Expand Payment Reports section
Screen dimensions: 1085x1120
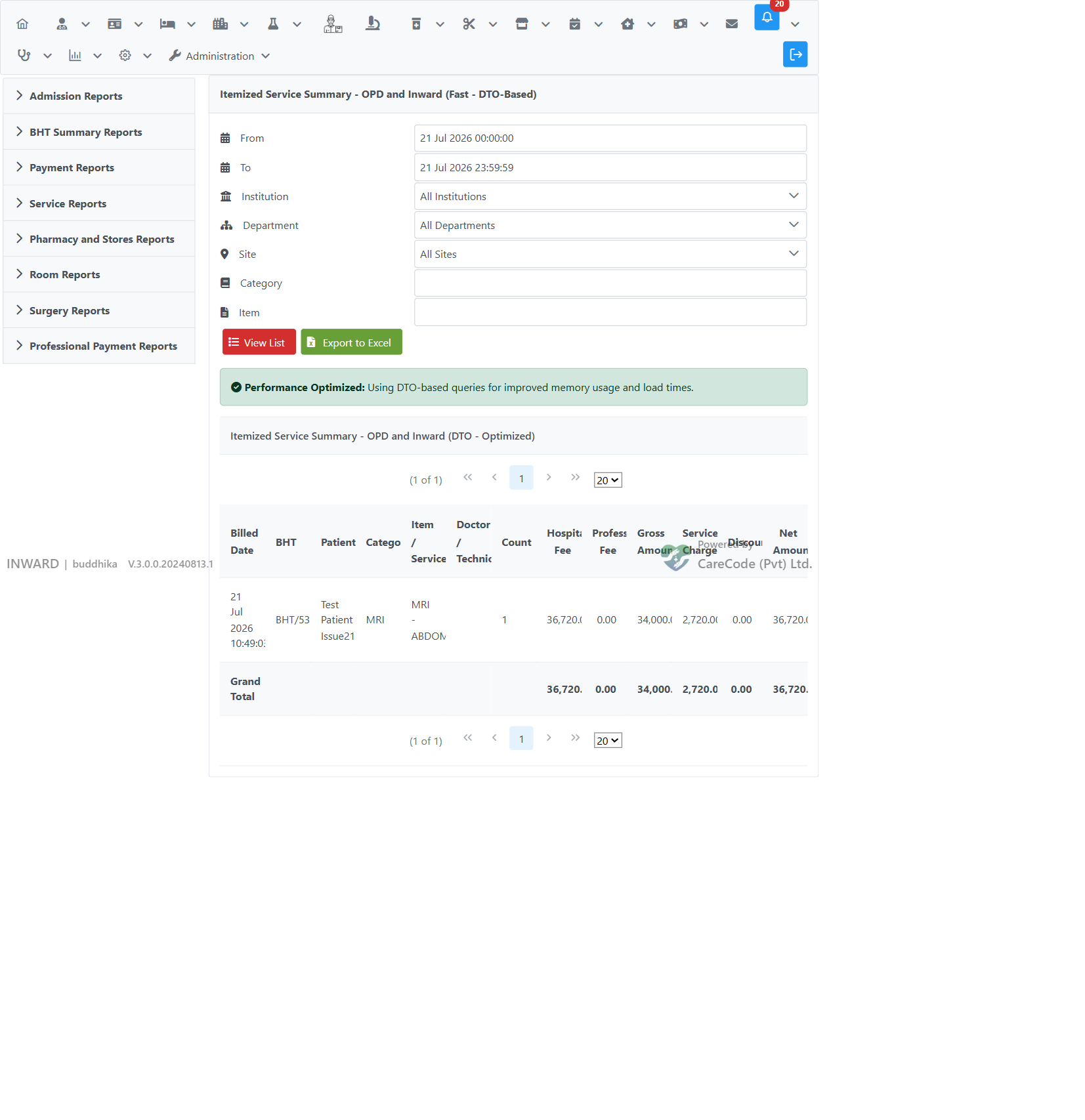[99, 167]
